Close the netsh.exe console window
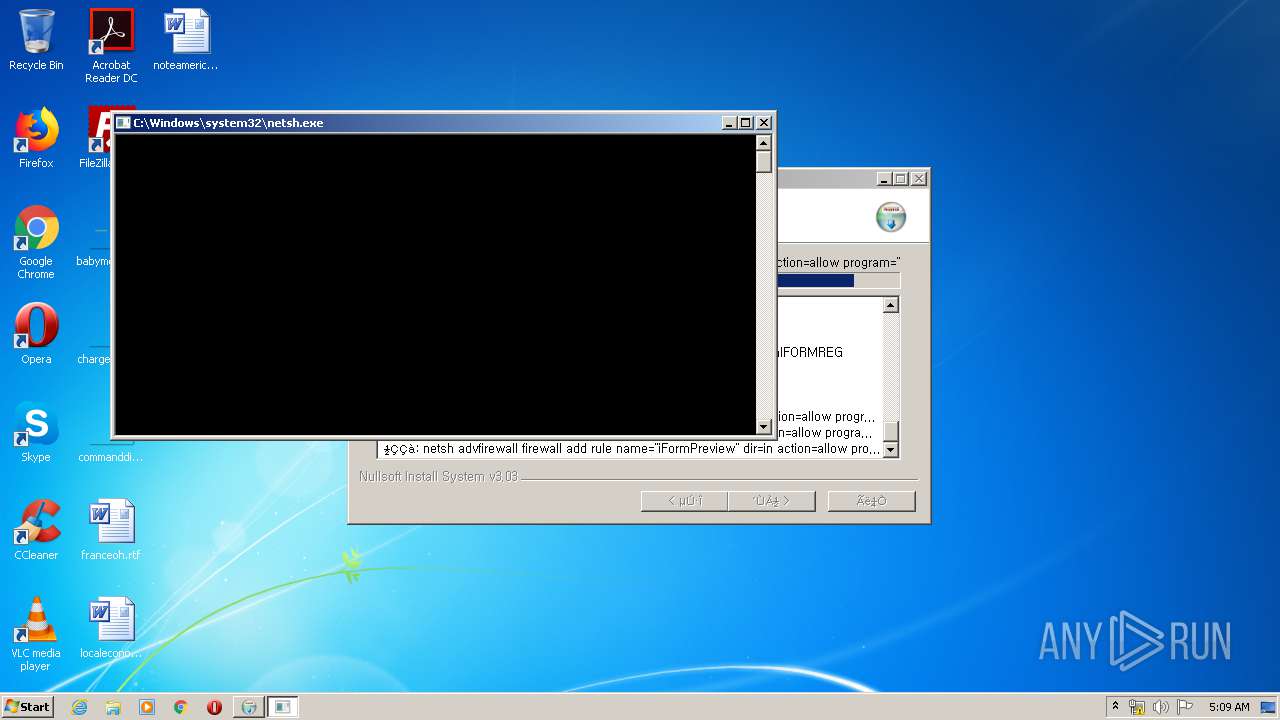Viewport: 1280px width, 720px height. (x=764, y=123)
